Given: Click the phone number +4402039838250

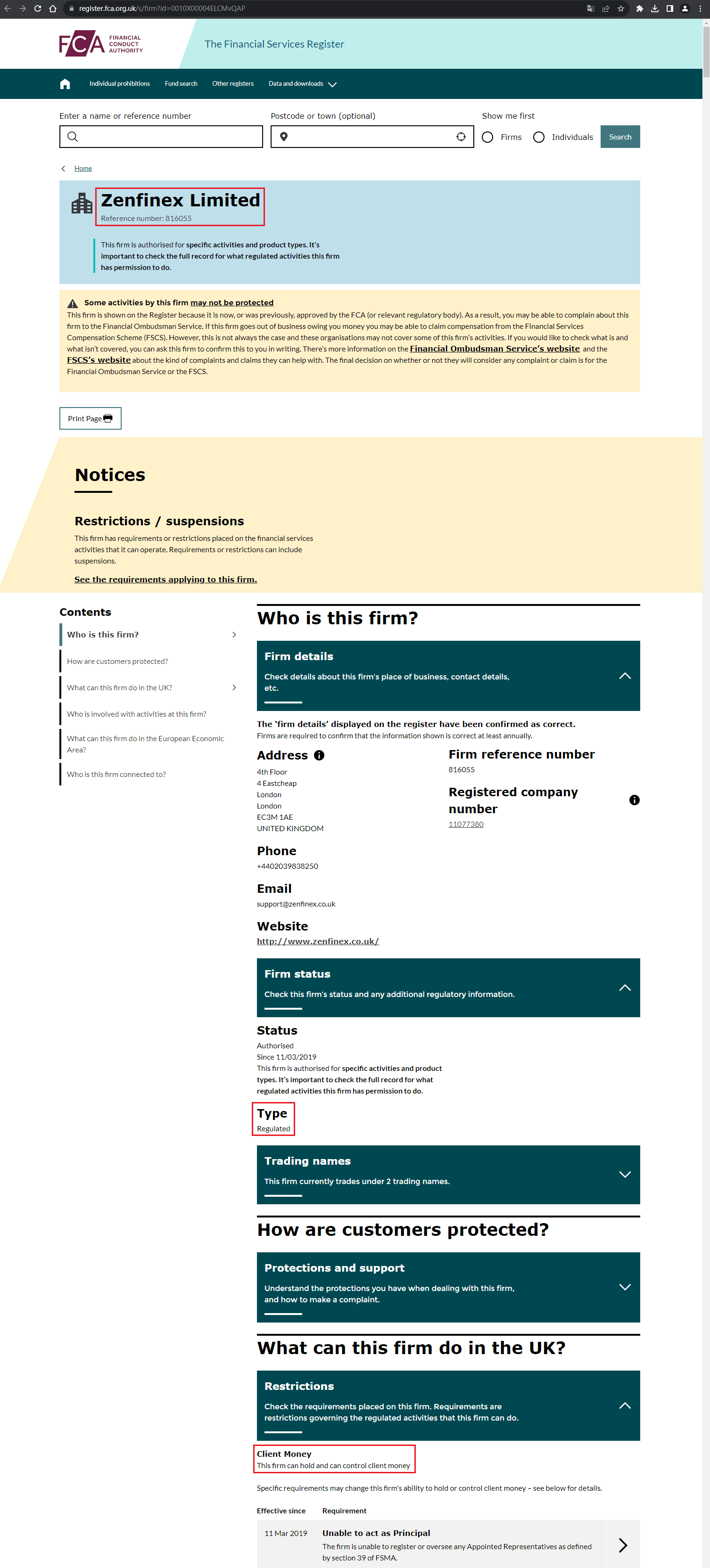Looking at the screenshot, I should pos(288,867).
